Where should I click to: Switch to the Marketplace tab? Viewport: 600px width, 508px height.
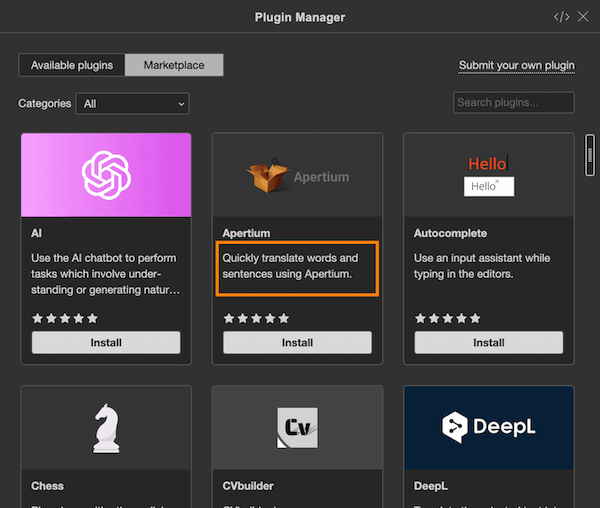(x=174, y=65)
